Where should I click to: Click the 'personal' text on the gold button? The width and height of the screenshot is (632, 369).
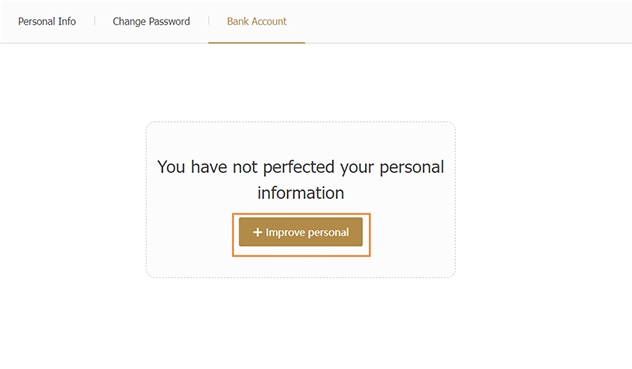coord(328,233)
